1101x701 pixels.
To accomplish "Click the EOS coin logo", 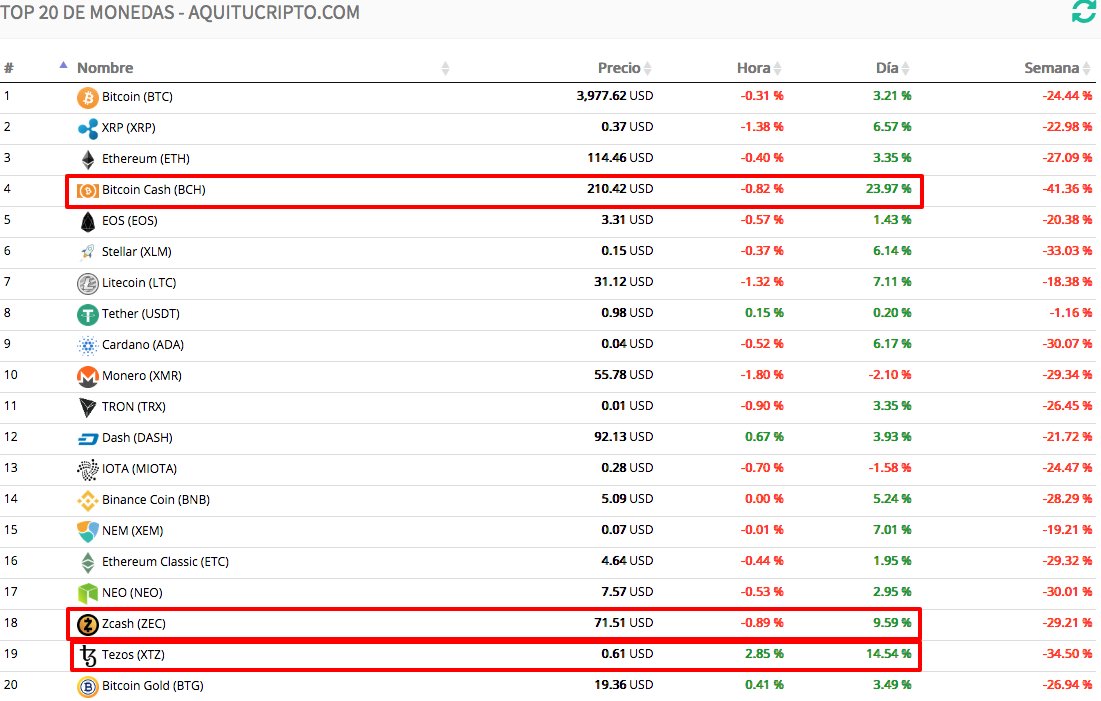I will pyautogui.click(x=88, y=221).
